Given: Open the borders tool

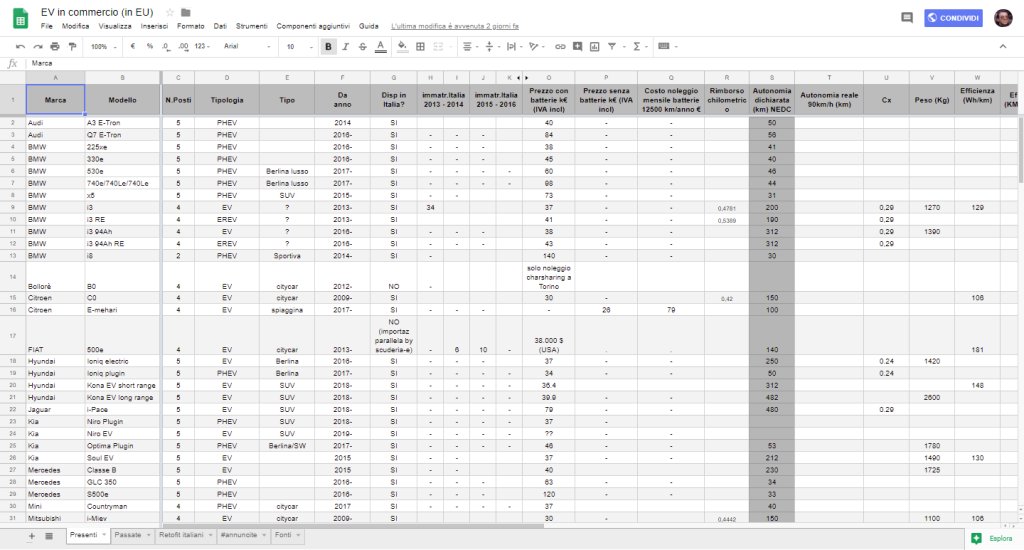Looking at the screenshot, I should [421, 46].
